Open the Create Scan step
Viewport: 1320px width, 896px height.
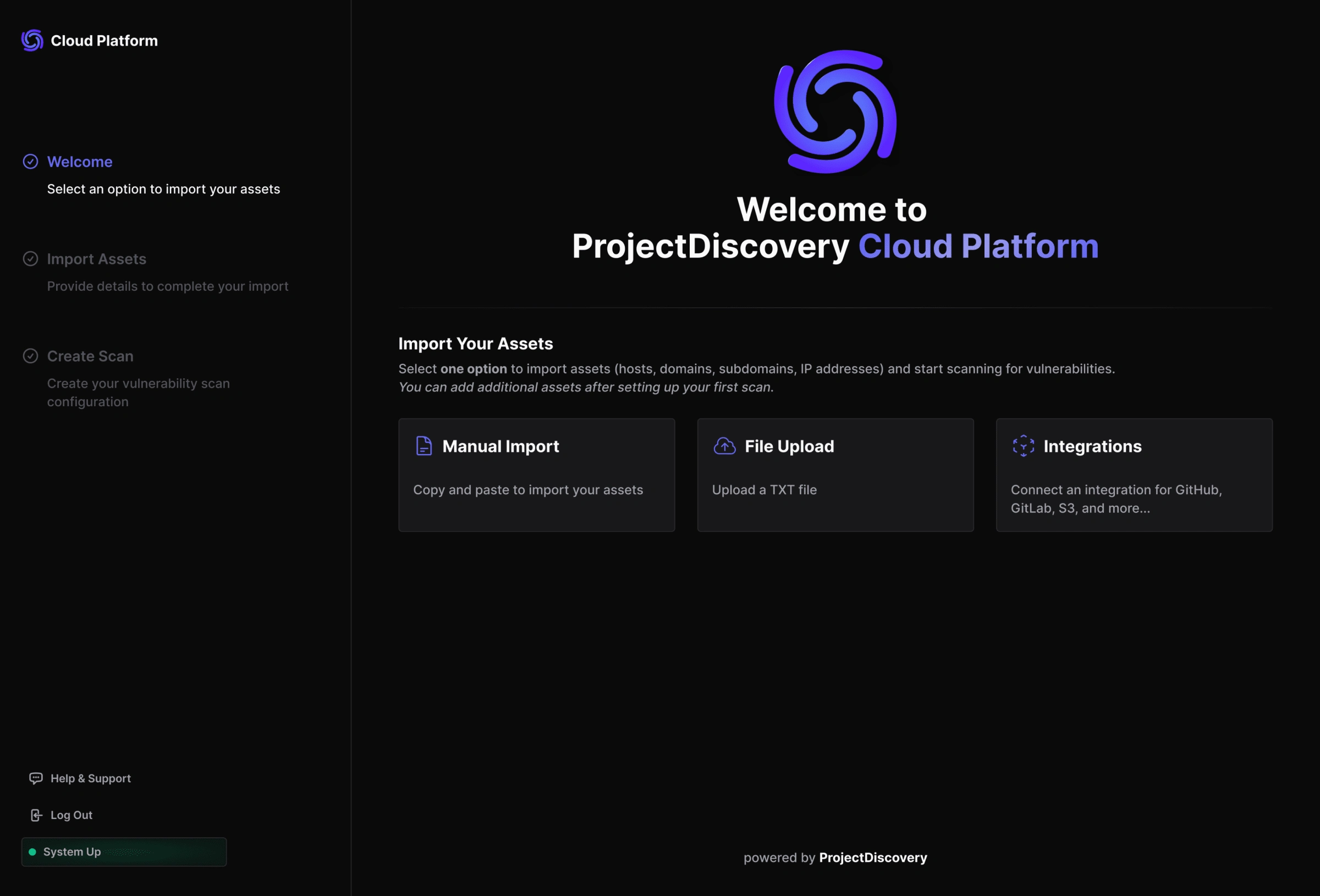point(90,356)
